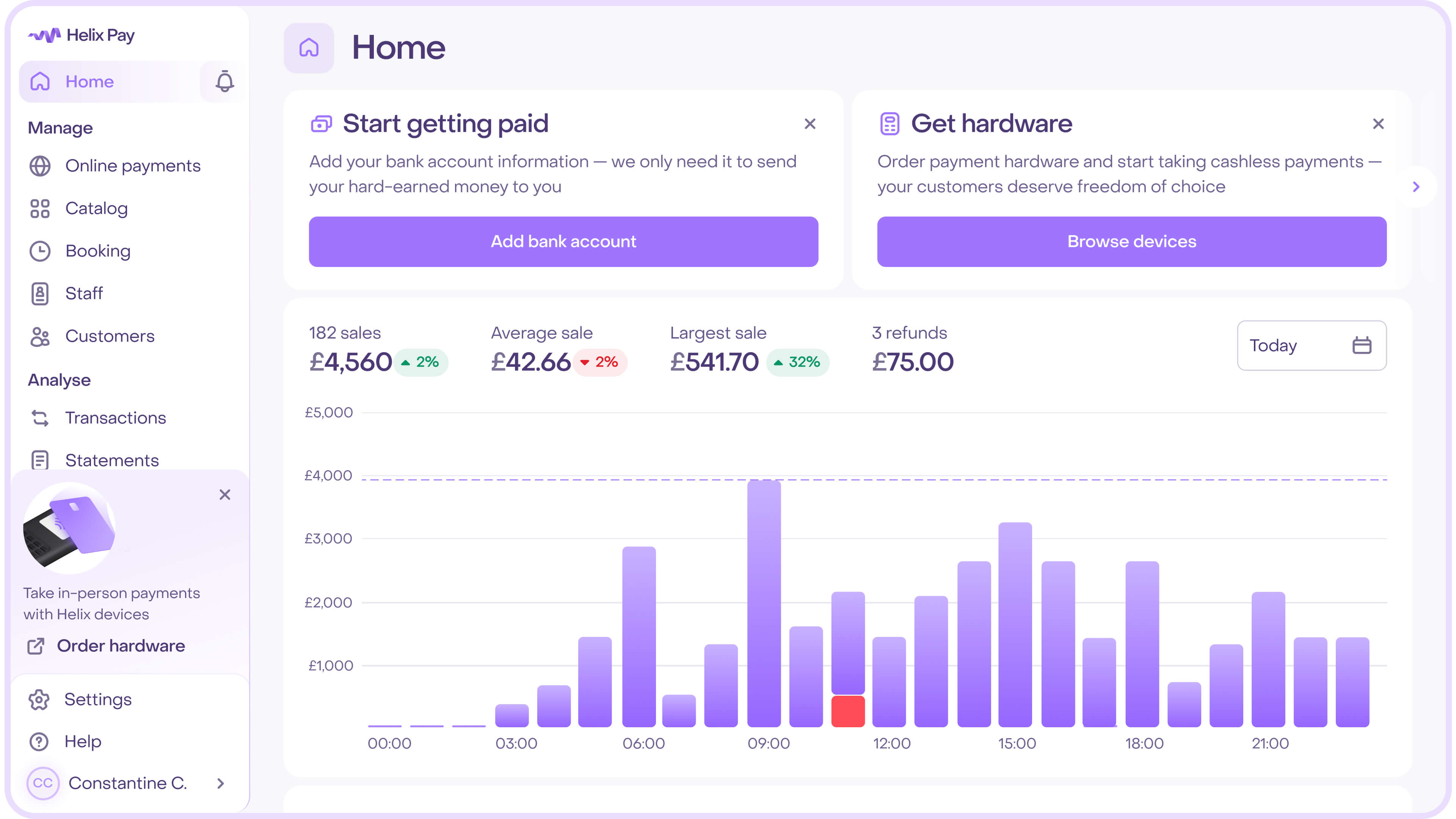Click the red refund bar segment
Viewport: 1456px width, 819px height.
point(847,711)
